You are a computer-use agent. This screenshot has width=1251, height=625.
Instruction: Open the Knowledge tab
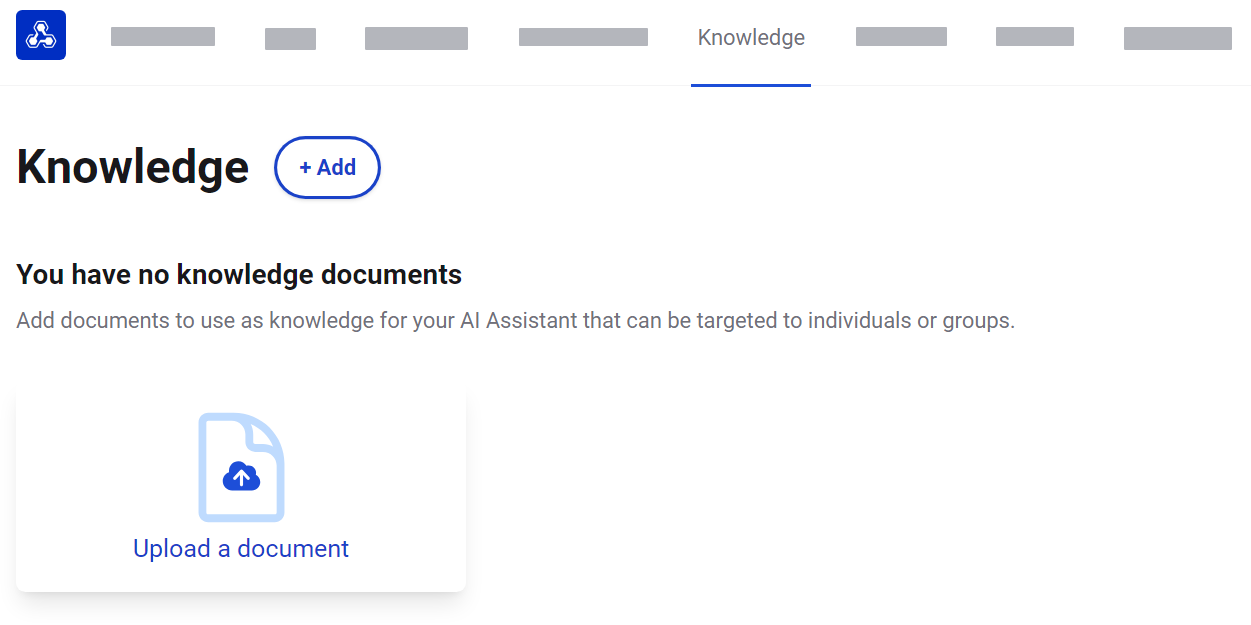pos(751,38)
